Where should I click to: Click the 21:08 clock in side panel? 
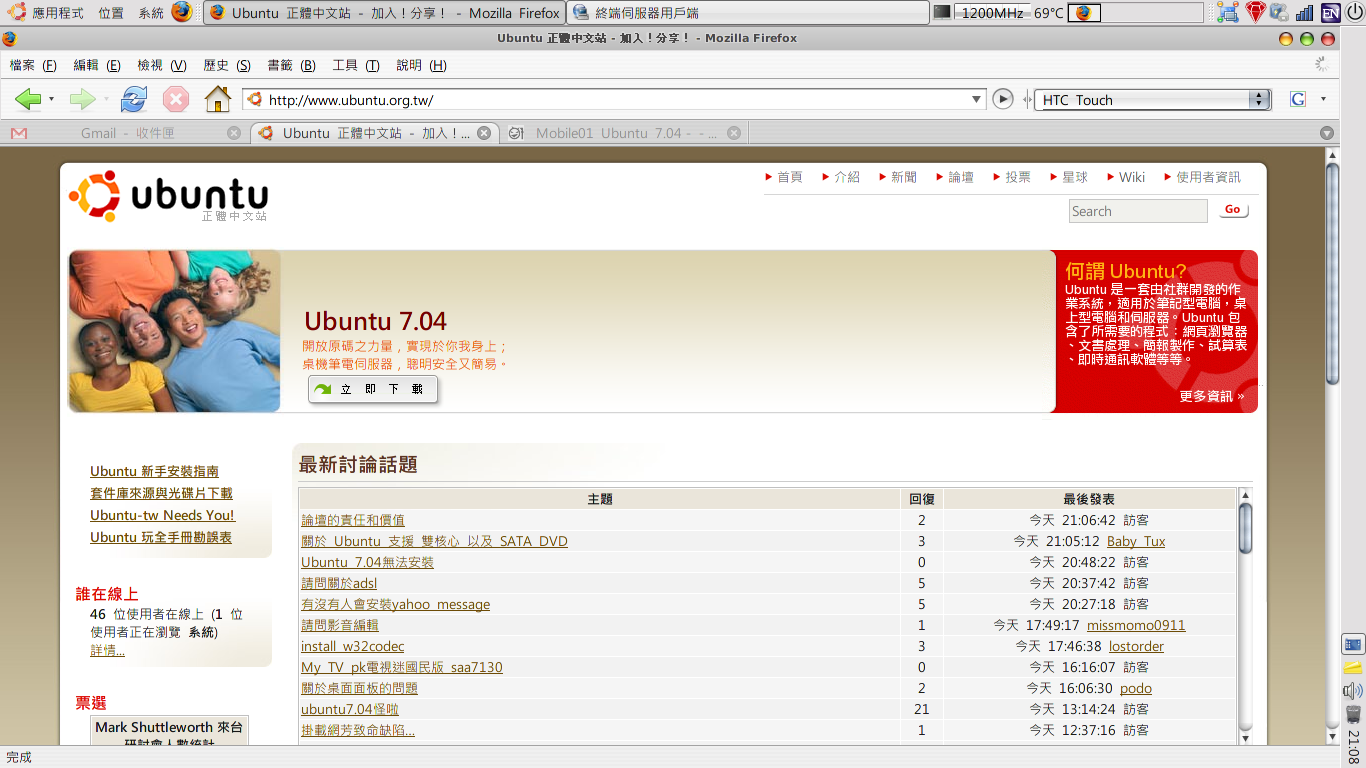pos(1353,746)
